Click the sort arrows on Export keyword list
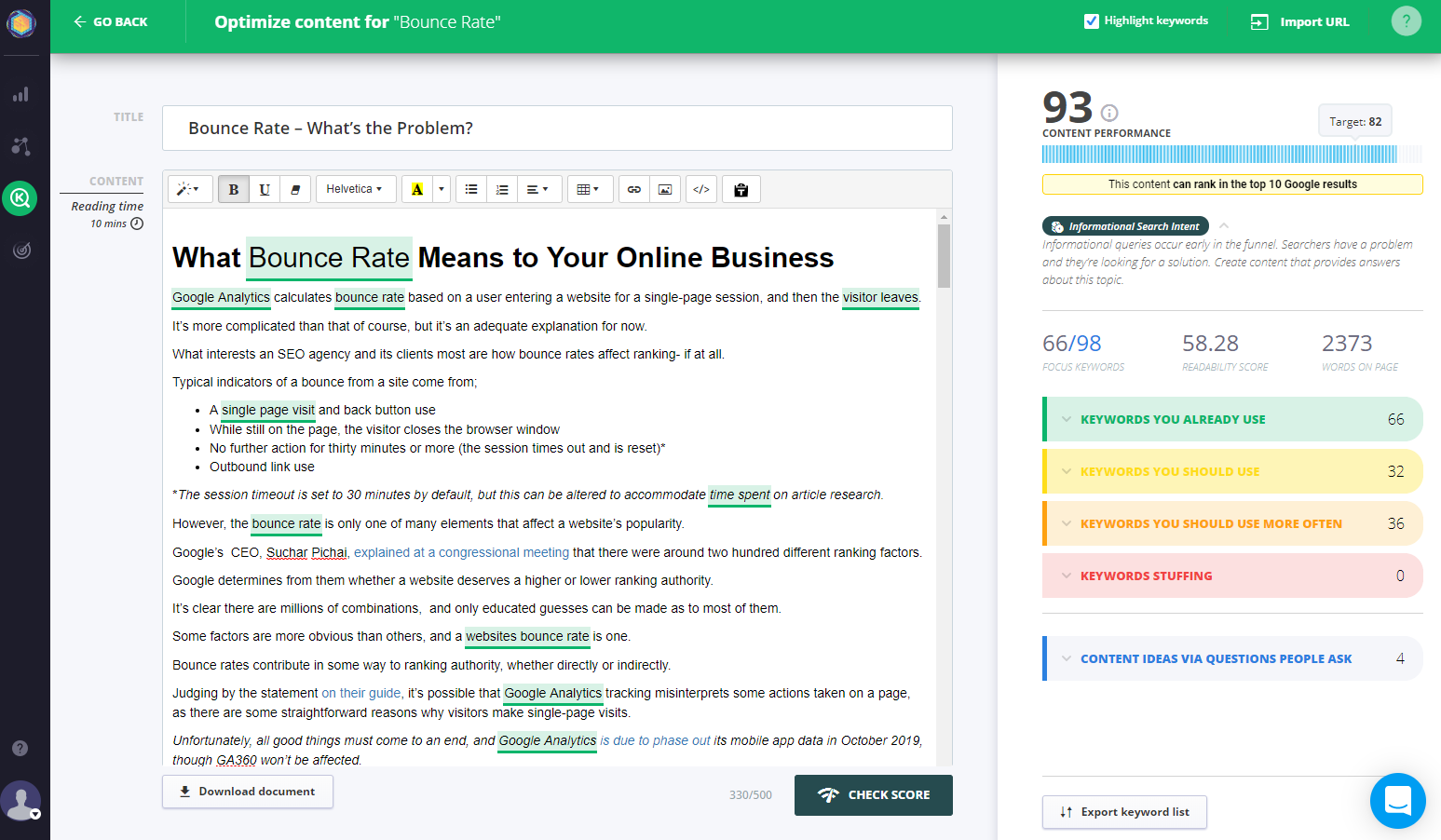Image resolution: width=1441 pixels, height=840 pixels. coord(1066,812)
